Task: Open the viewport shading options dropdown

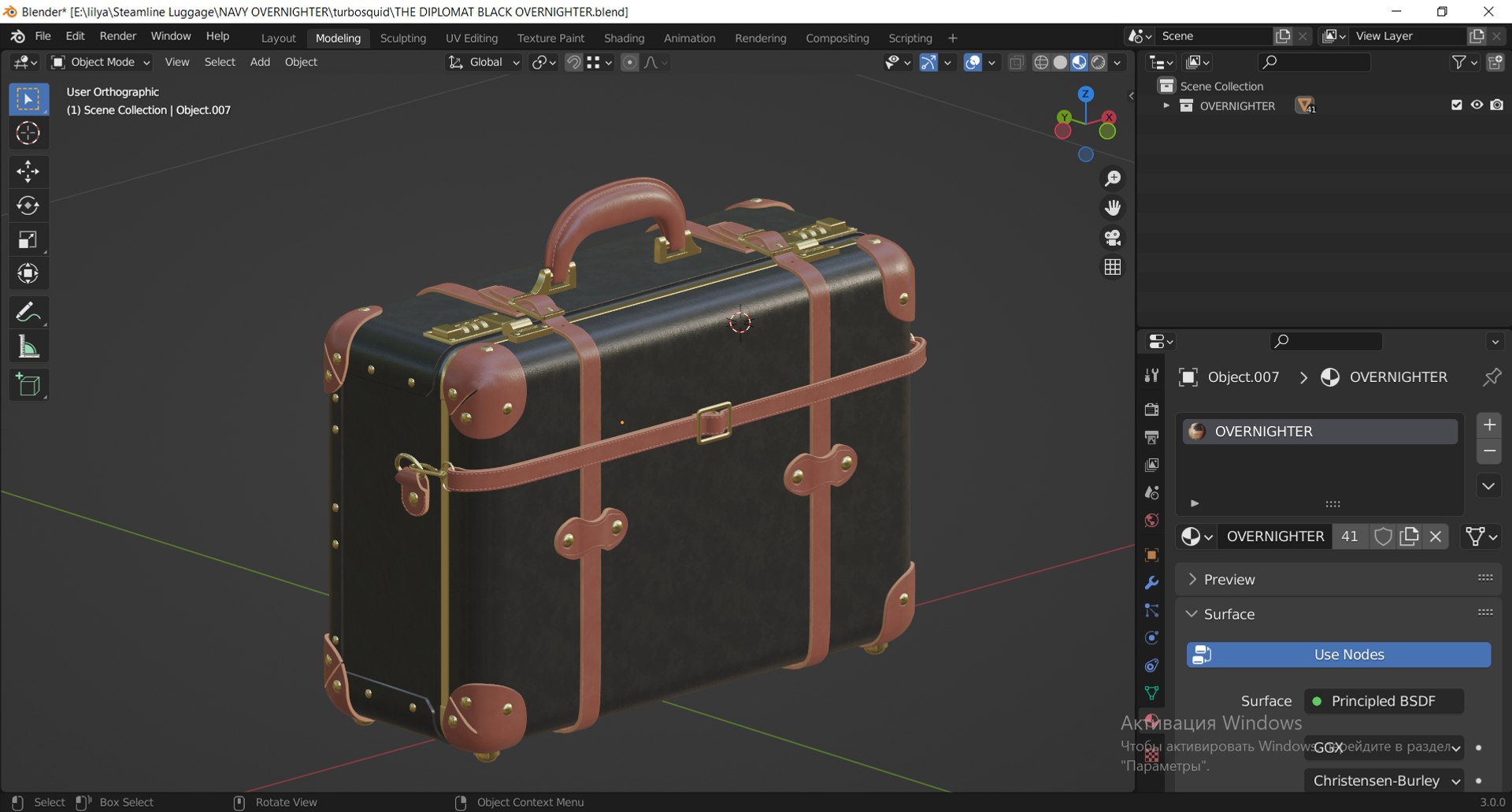Action: [1117, 62]
